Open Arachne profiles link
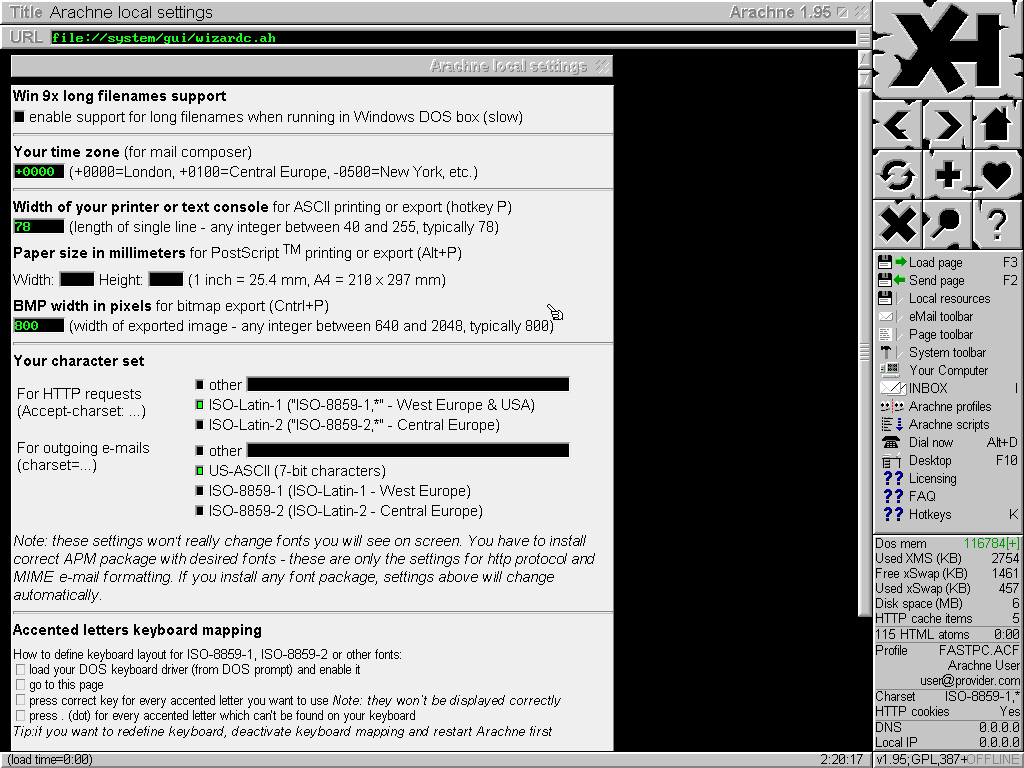 (x=950, y=406)
